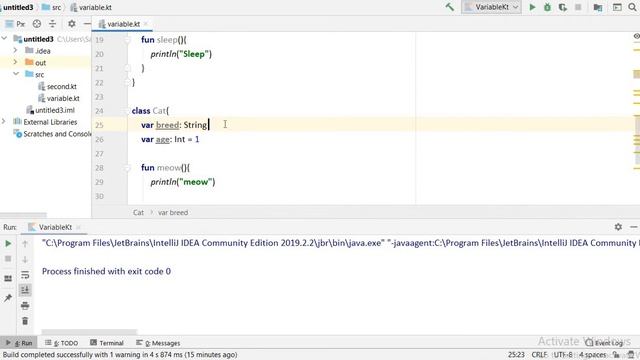
Task: Expand the out folder
Action: 16,62
